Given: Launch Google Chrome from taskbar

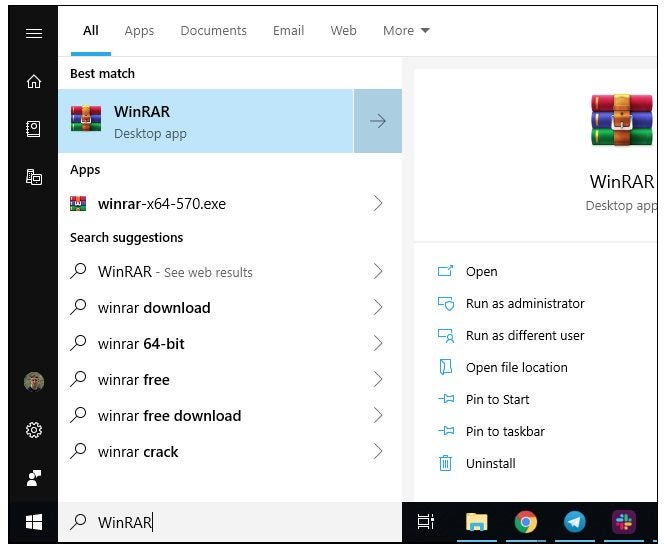Looking at the screenshot, I should click(526, 521).
